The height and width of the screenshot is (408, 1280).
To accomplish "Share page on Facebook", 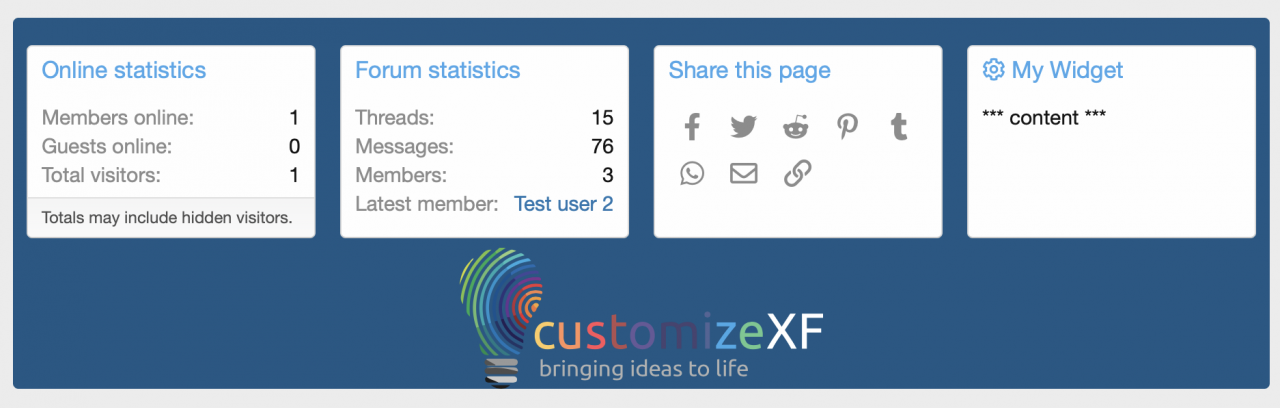I will pos(692,127).
